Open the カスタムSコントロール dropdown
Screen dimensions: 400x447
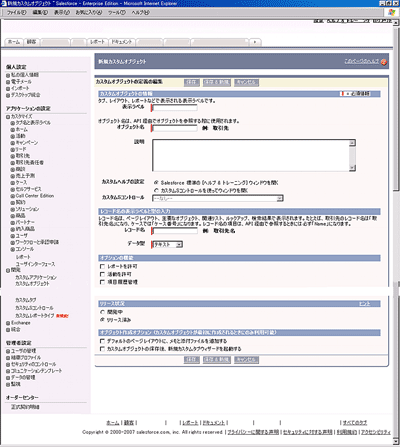click(x=218, y=198)
